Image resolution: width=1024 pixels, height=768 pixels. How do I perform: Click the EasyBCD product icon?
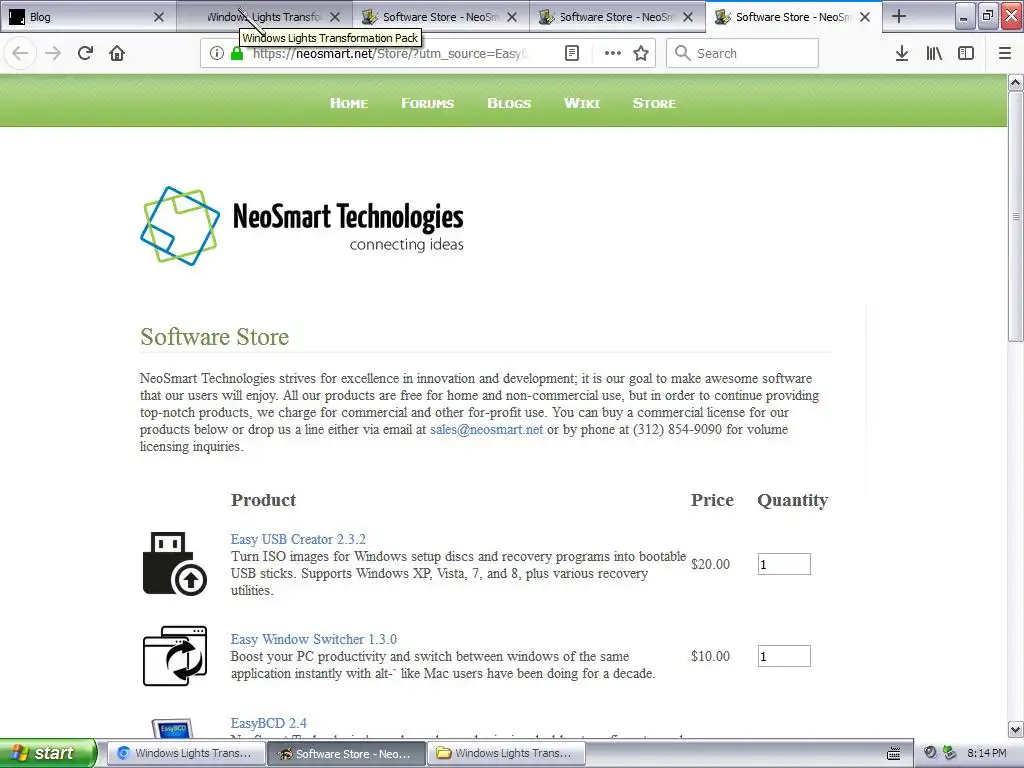(173, 727)
